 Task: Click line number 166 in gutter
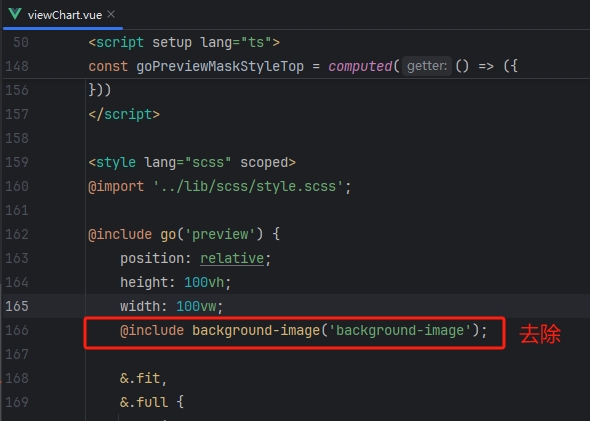[x=17, y=330]
